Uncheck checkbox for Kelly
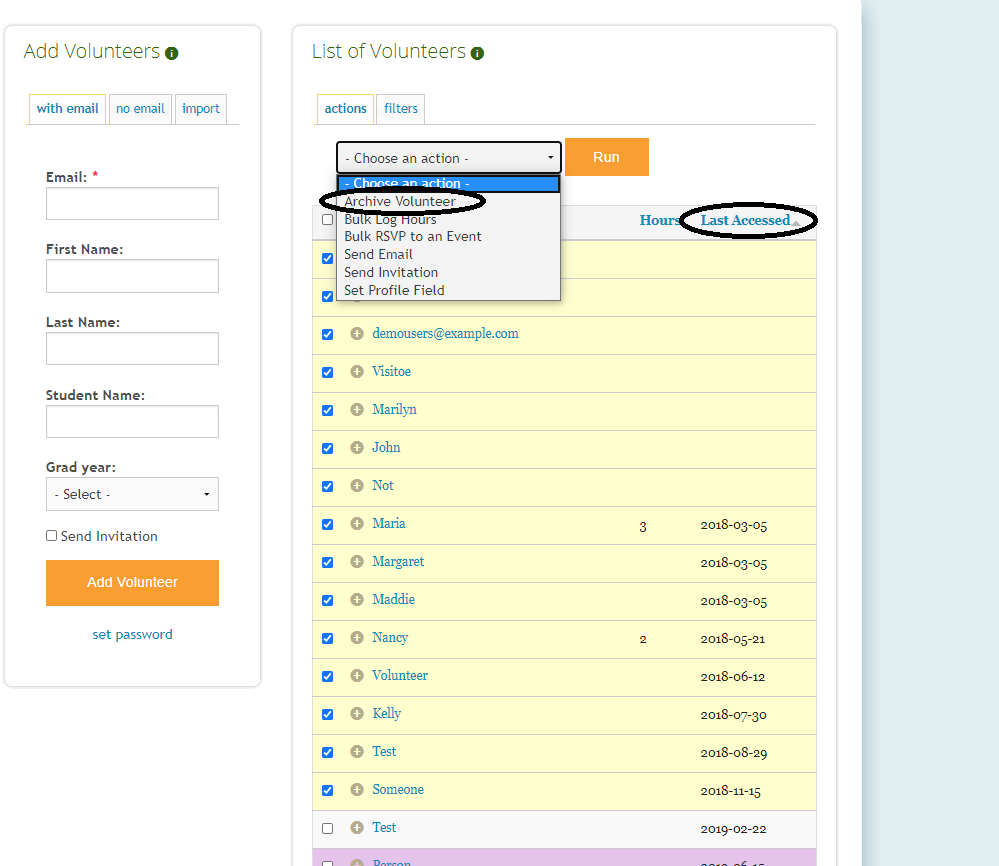Viewport: 999px width, 866px height. [327, 714]
